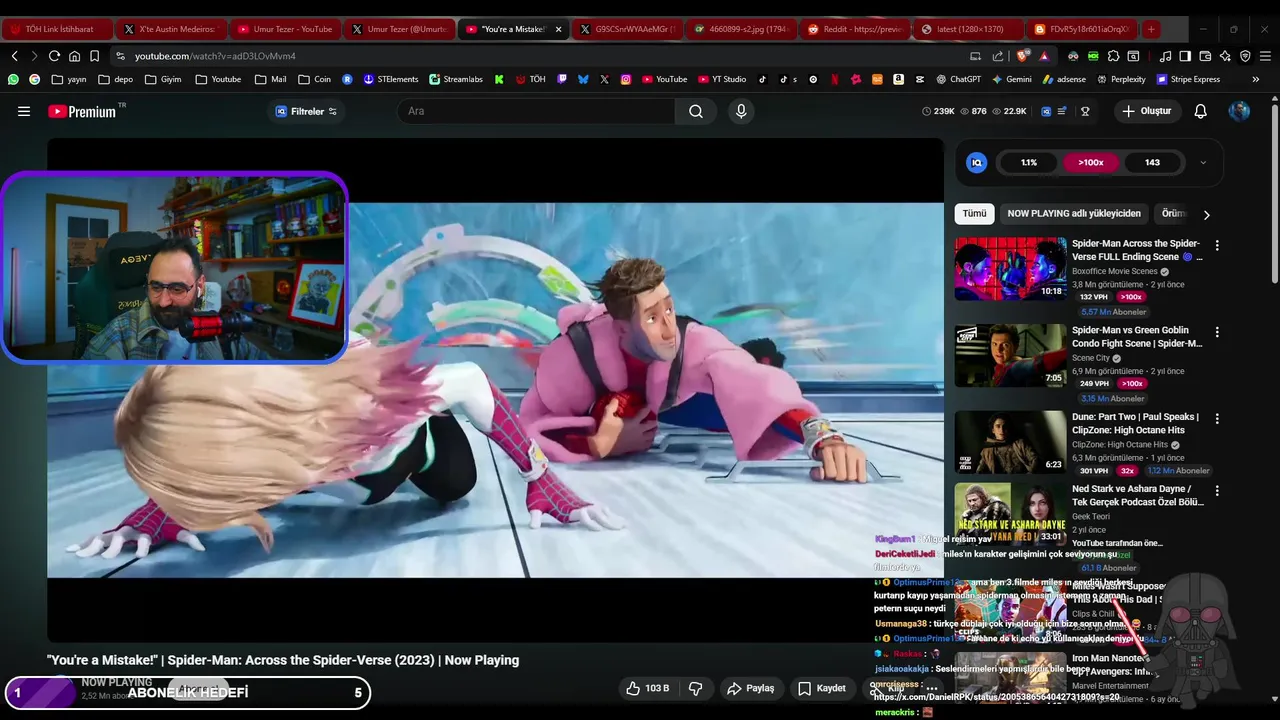Open the YouTube hamburger guide menu
Viewport: 1280px width, 720px height.
[x=24, y=111]
